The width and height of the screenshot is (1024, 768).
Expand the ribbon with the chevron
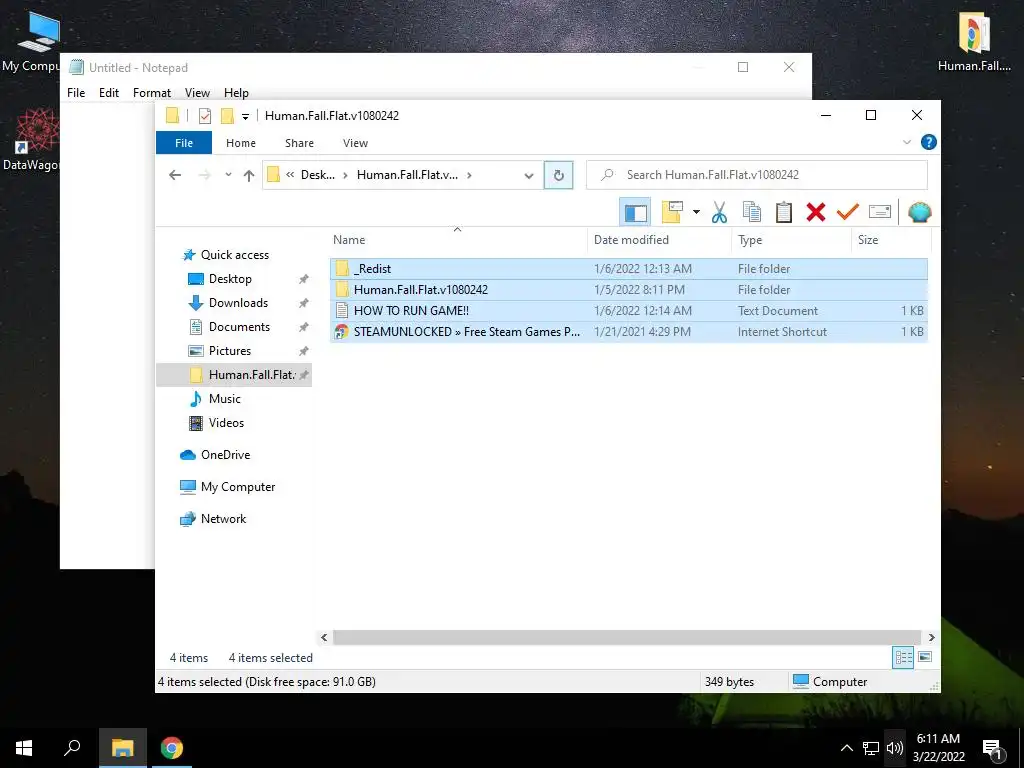tap(906, 142)
